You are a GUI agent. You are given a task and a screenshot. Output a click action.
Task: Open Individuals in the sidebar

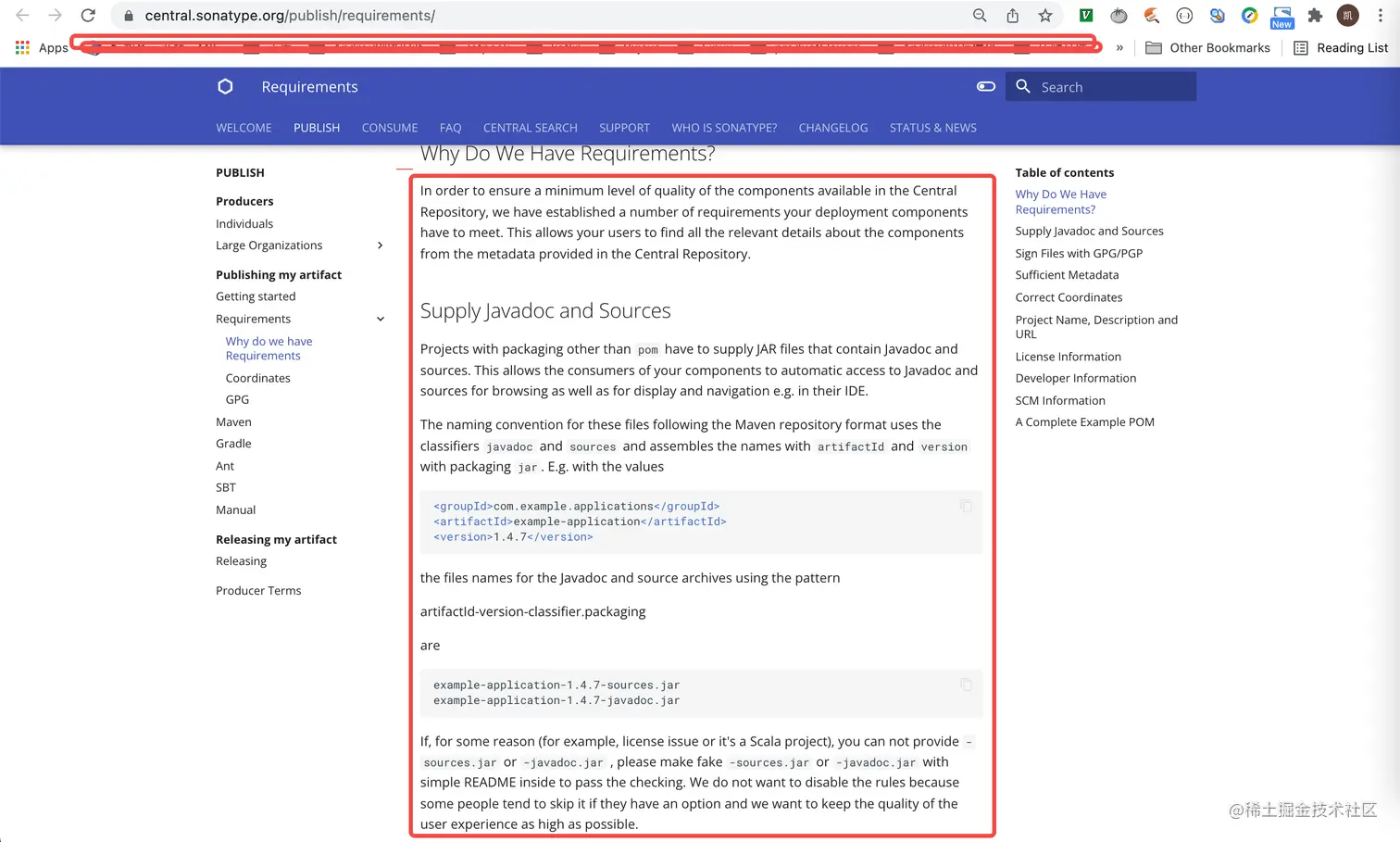coord(244,223)
